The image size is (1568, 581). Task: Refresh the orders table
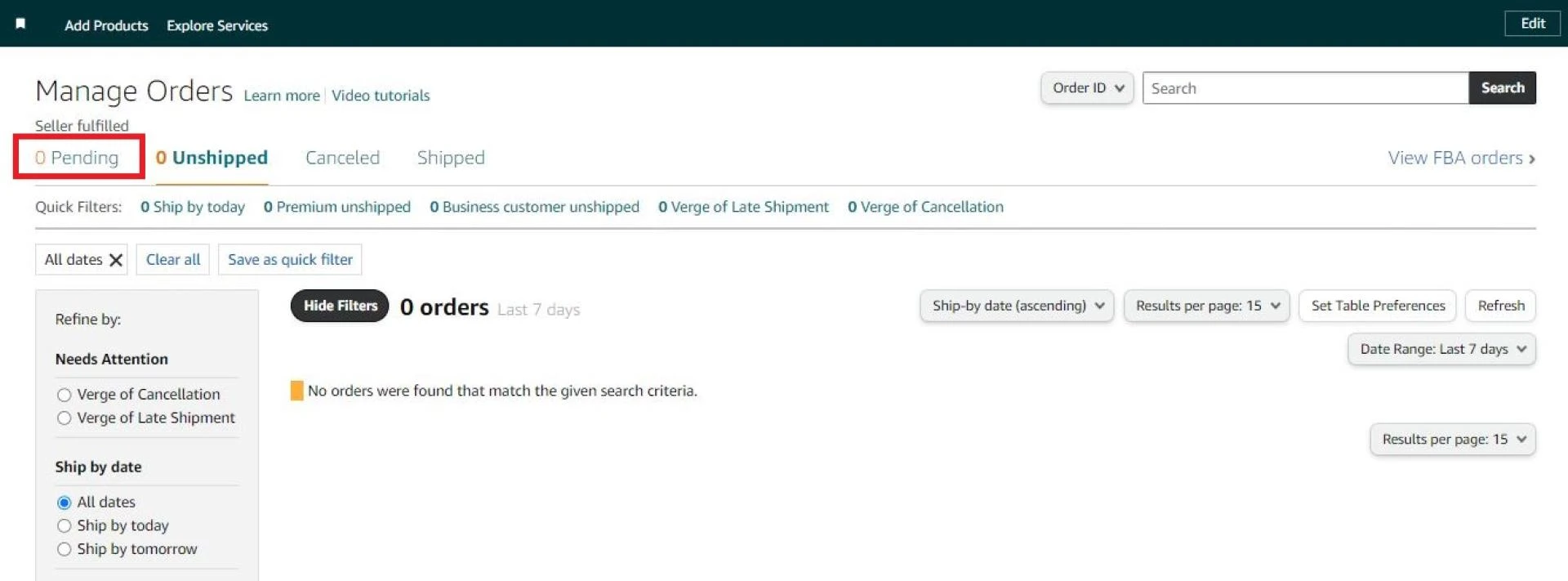pos(1500,306)
